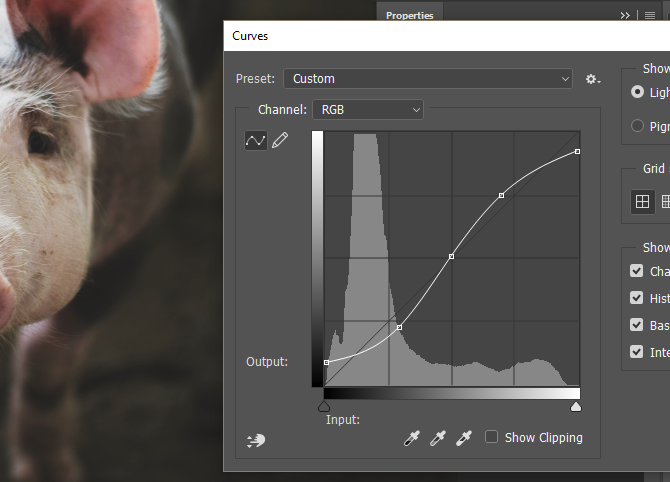The height and width of the screenshot is (482, 670).
Task: Enable the Show Clipping checkbox
Action: click(x=491, y=437)
